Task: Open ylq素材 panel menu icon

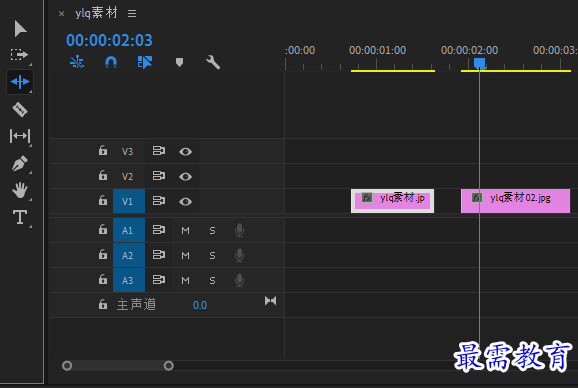Action: pyautogui.click(x=132, y=14)
